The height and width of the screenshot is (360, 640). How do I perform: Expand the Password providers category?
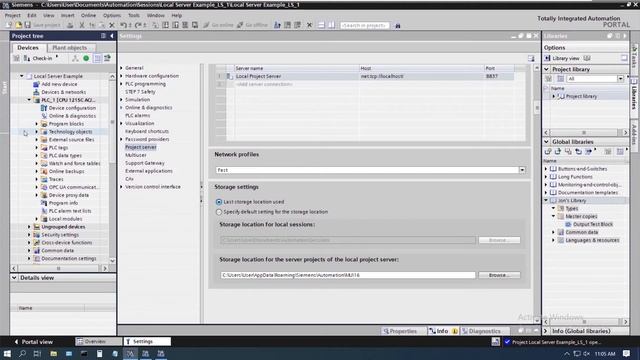(x=121, y=139)
